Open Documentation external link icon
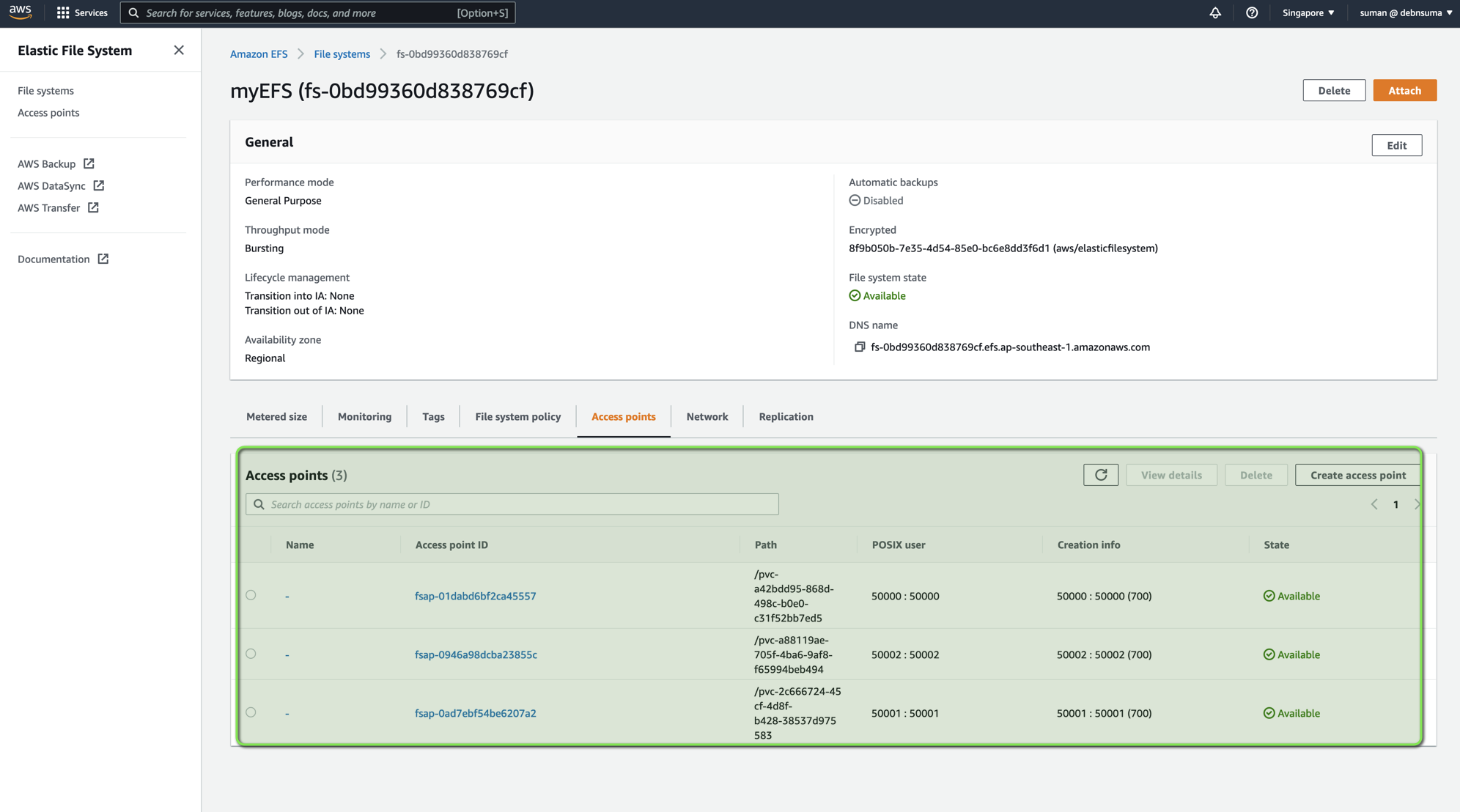1460x812 pixels. tap(103, 259)
